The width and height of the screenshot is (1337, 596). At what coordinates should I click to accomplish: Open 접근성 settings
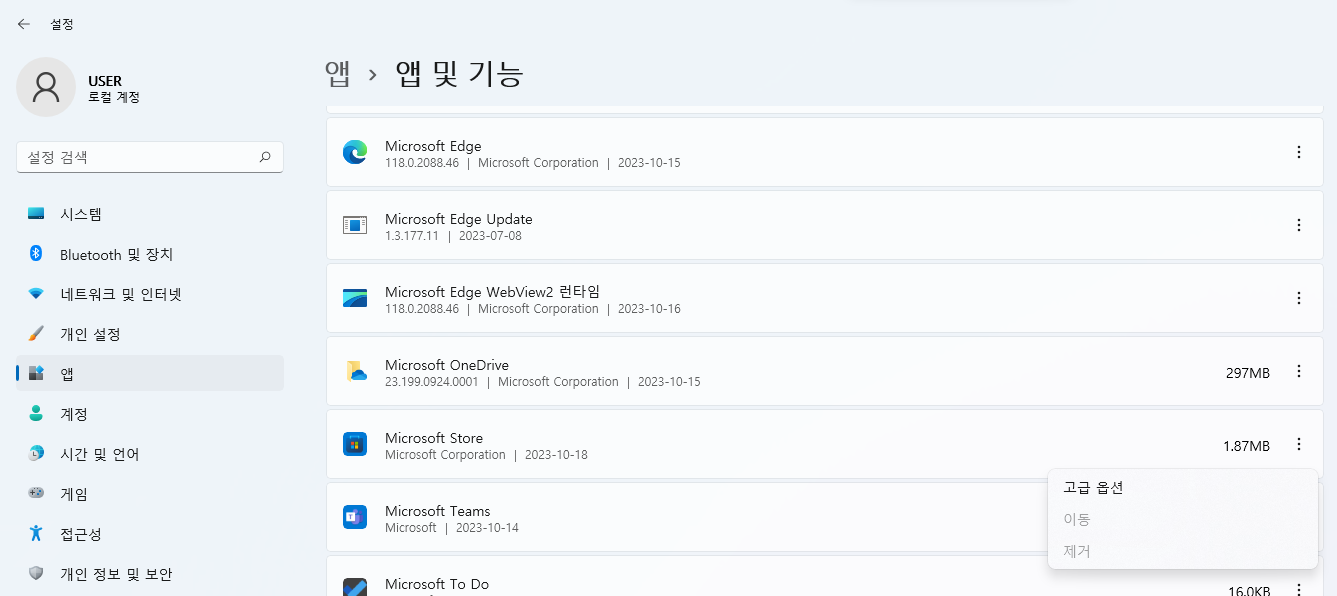pos(150,534)
